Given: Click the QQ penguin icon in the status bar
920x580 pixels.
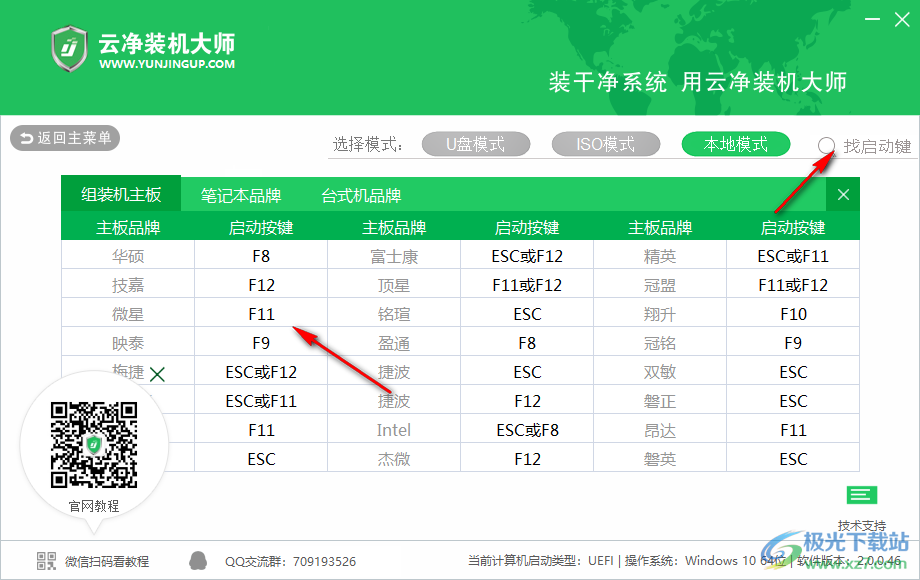Looking at the screenshot, I should click(x=199, y=560).
